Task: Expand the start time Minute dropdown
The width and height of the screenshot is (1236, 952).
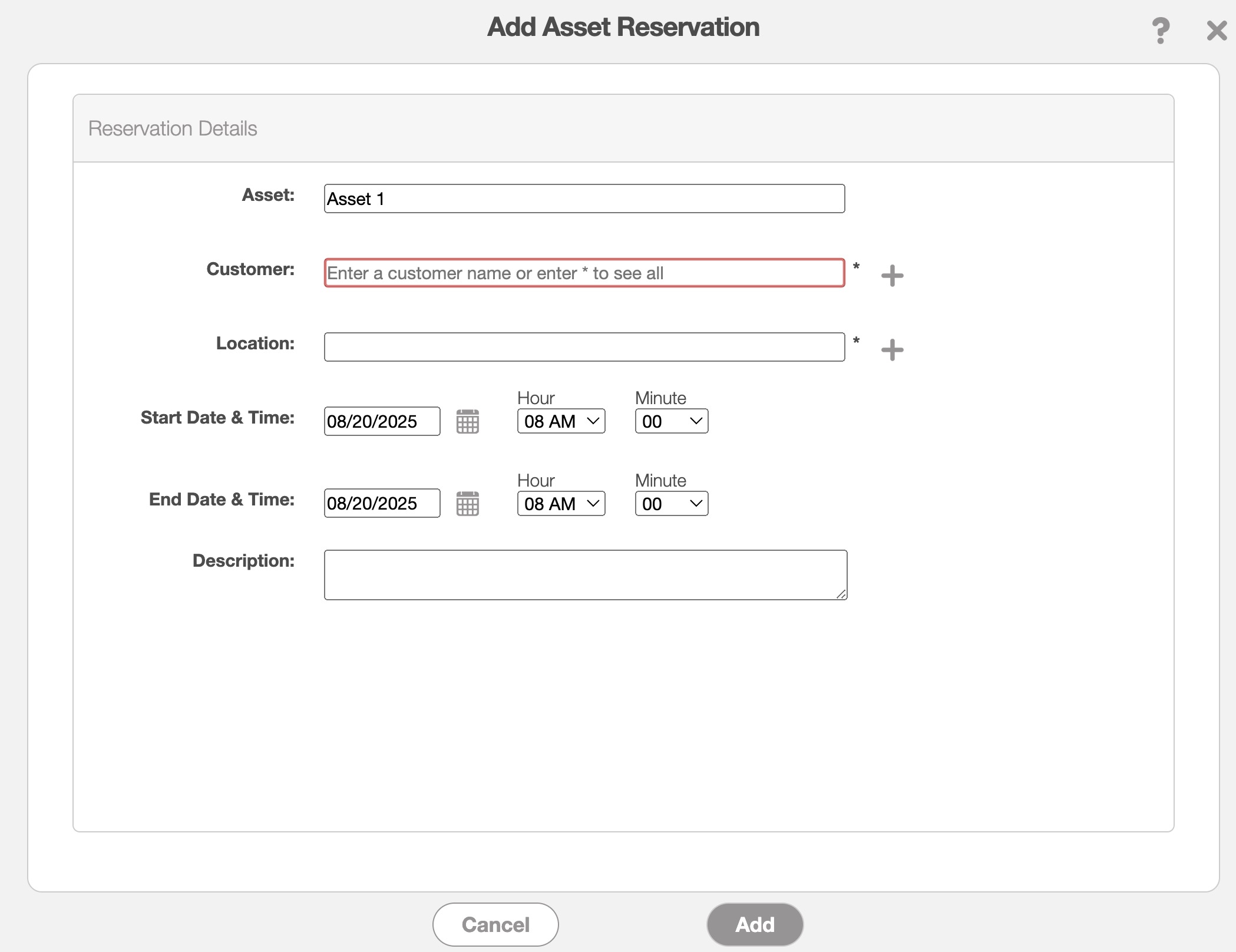Action: pyautogui.click(x=671, y=422)
